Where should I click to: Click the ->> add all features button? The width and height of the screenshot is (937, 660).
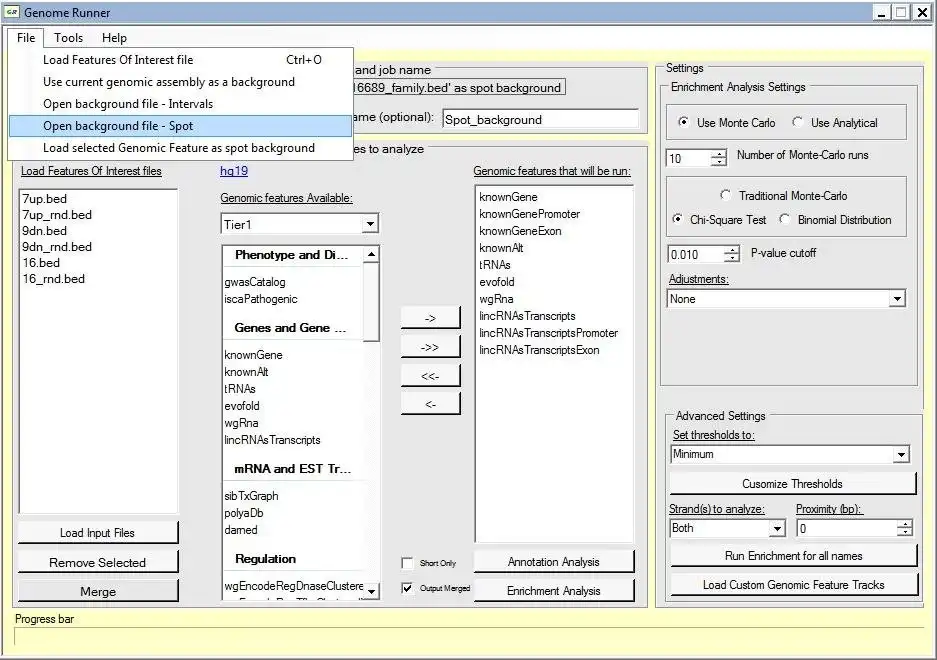click(x=430, y=347)
